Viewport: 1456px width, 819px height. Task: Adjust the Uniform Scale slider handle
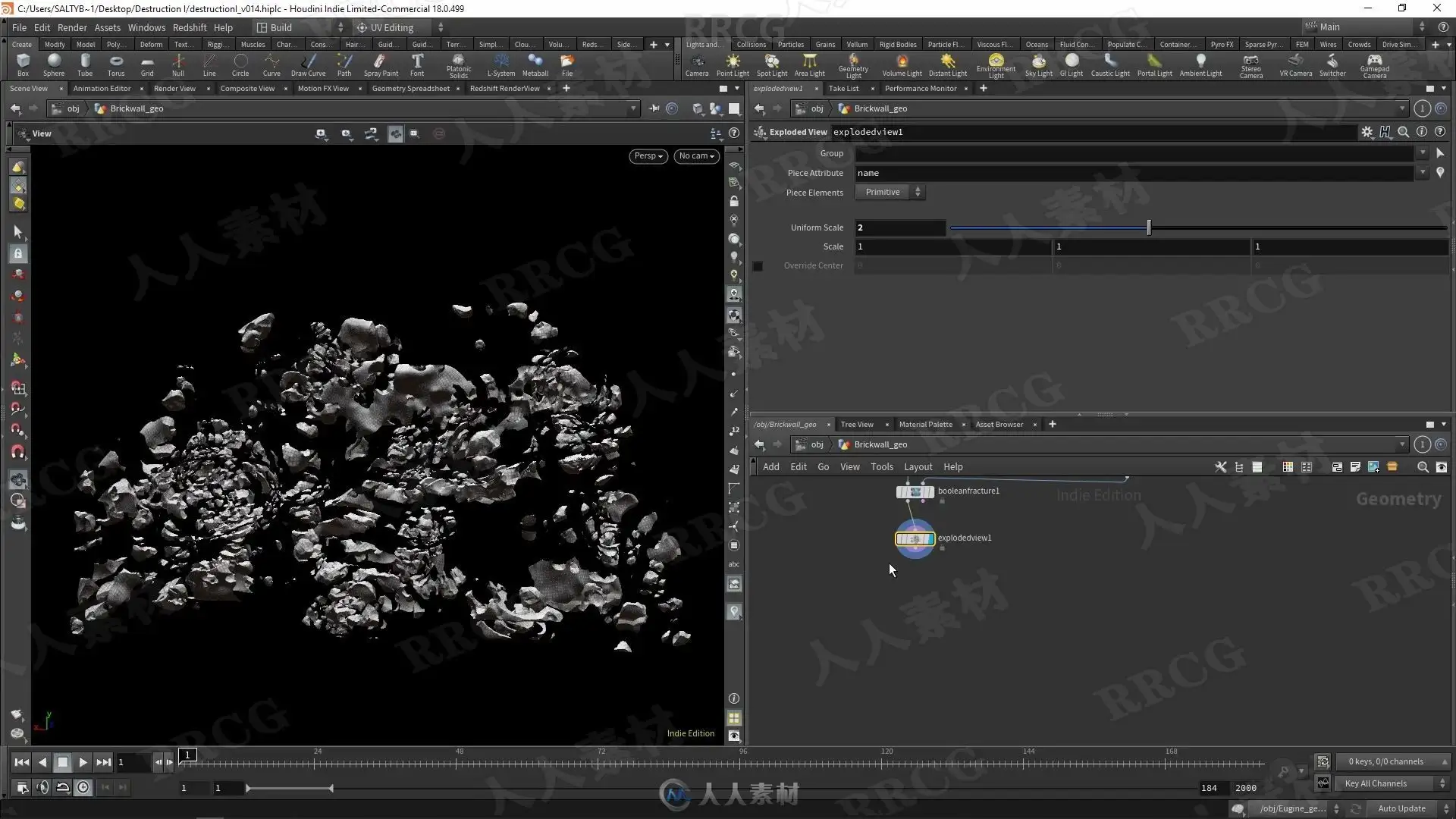(1149, 227)
